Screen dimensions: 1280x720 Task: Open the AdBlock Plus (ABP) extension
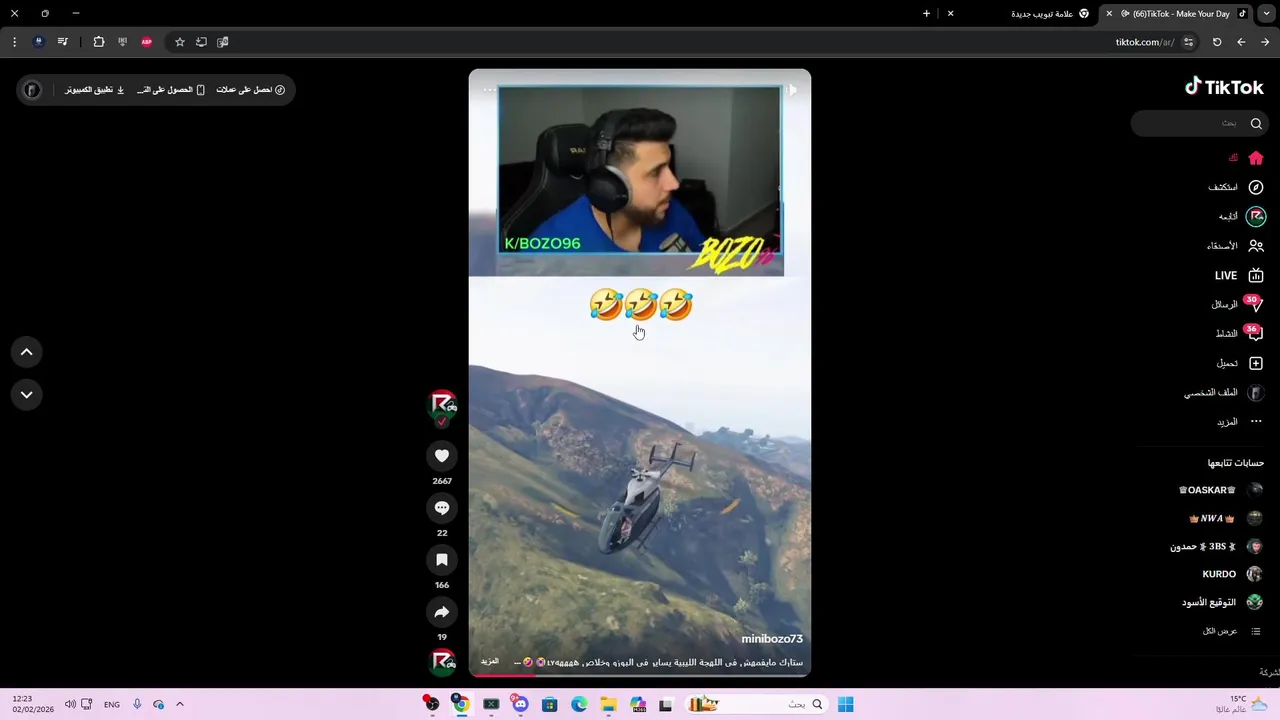coord(147,42)
